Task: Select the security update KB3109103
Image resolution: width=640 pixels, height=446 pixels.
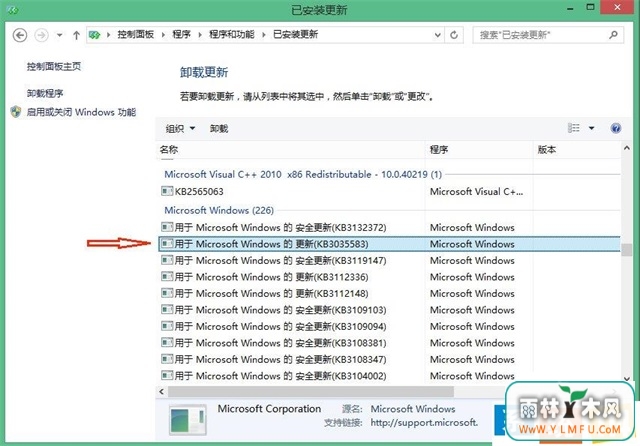Action: [x=389, y=310]
